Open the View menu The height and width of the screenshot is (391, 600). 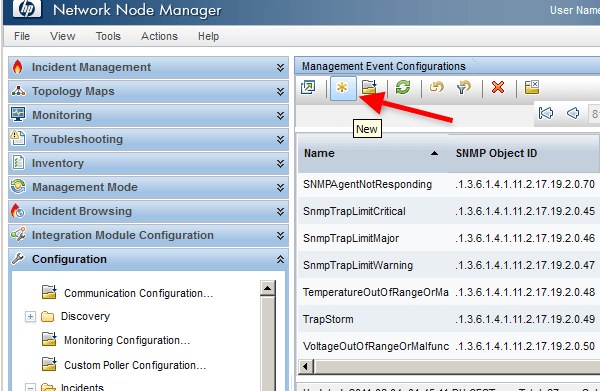point(62,36)
